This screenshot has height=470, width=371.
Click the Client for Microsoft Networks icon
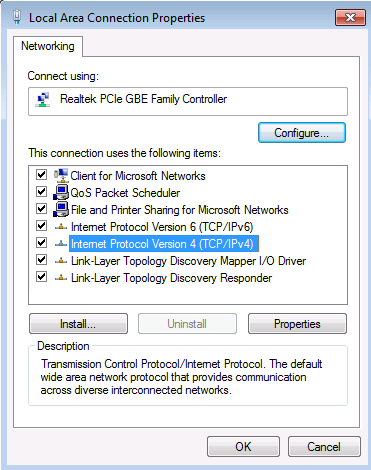pos(61,175)
